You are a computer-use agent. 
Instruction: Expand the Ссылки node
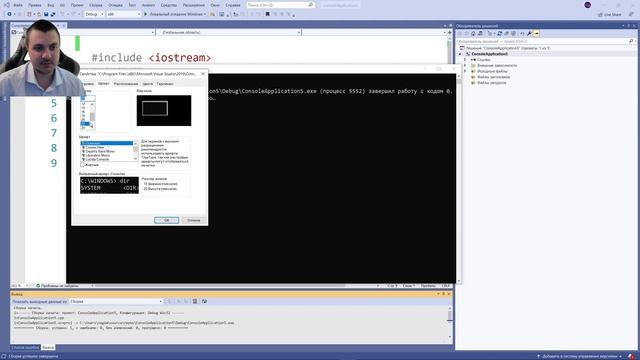(x=465, y=60)
